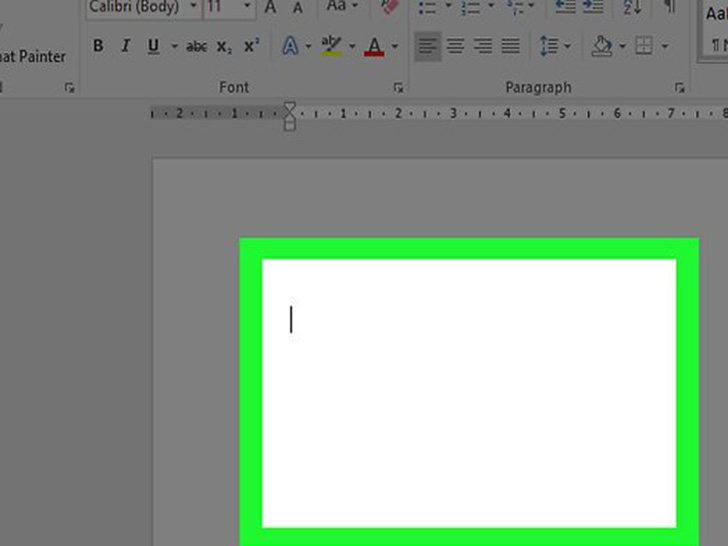Toggle Bold formatting
Viewport: 728px width, 546px height.
point(98,46)
